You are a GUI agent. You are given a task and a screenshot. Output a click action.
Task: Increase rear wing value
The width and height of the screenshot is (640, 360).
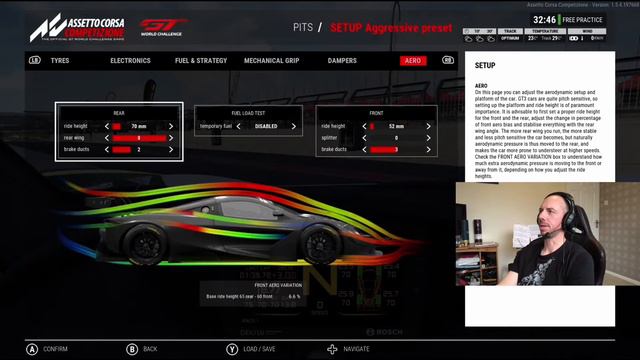(x=171, y=138)
